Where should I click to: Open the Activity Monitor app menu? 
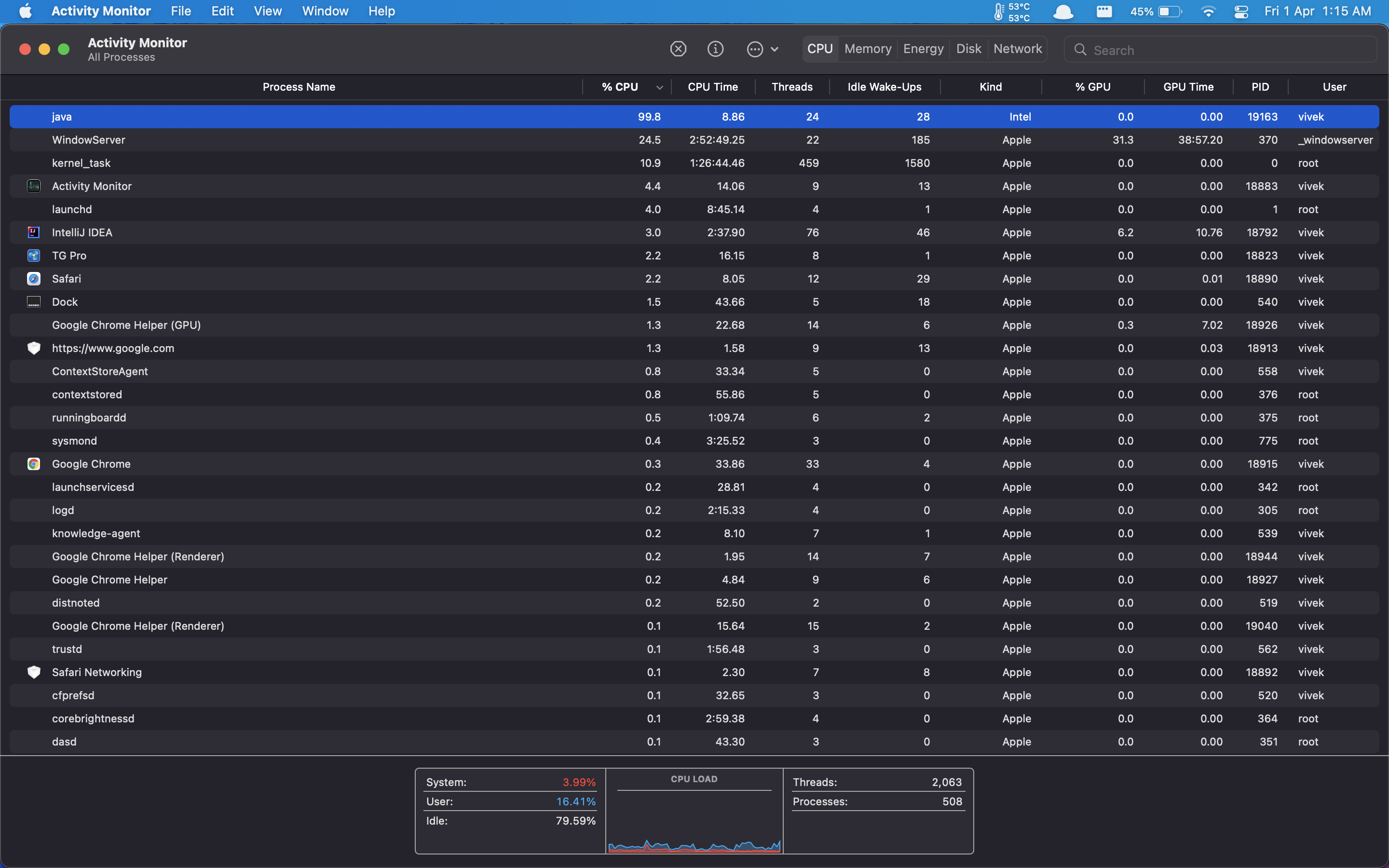click(101, 11)
